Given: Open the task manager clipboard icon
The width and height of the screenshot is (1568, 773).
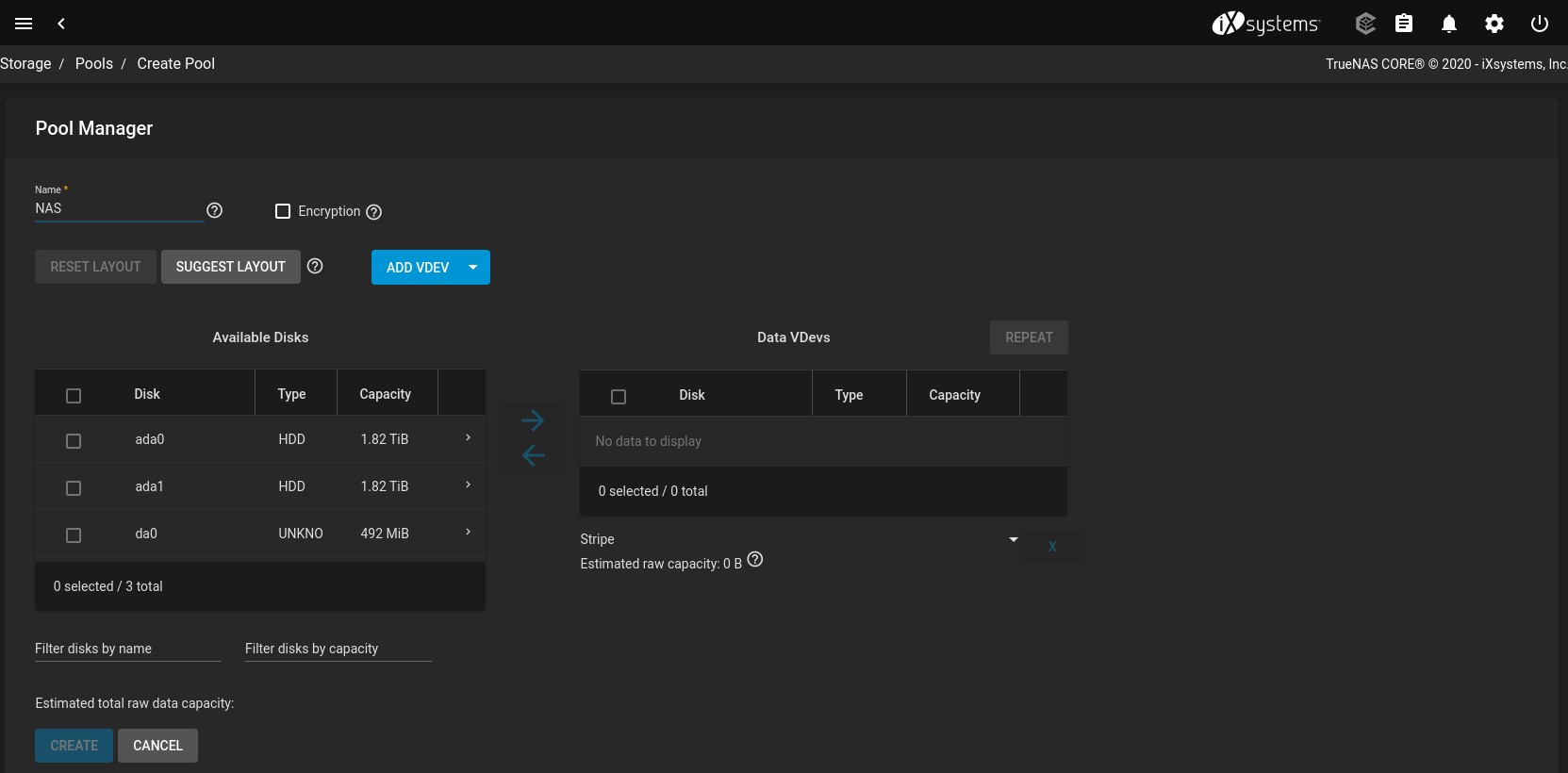Looking at the screenshot, I should pyautogui.click(x=1404, y=24).
